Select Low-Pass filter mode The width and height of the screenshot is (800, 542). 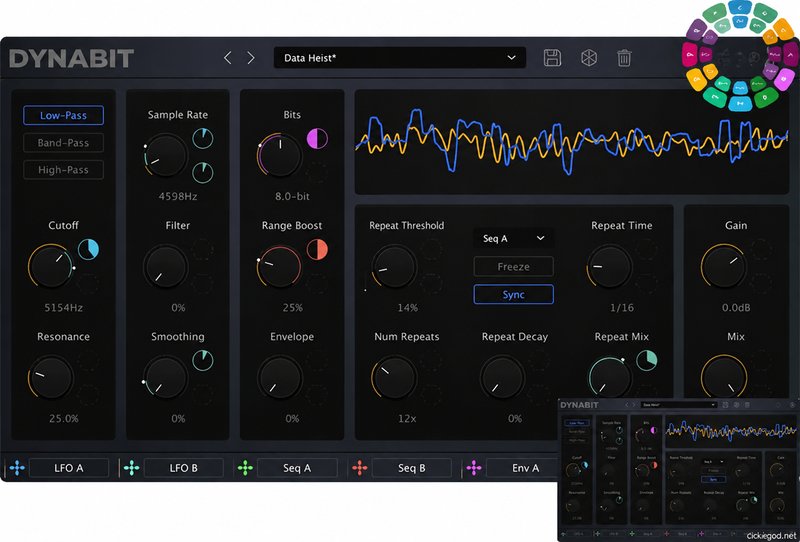(x=63, y=115)
